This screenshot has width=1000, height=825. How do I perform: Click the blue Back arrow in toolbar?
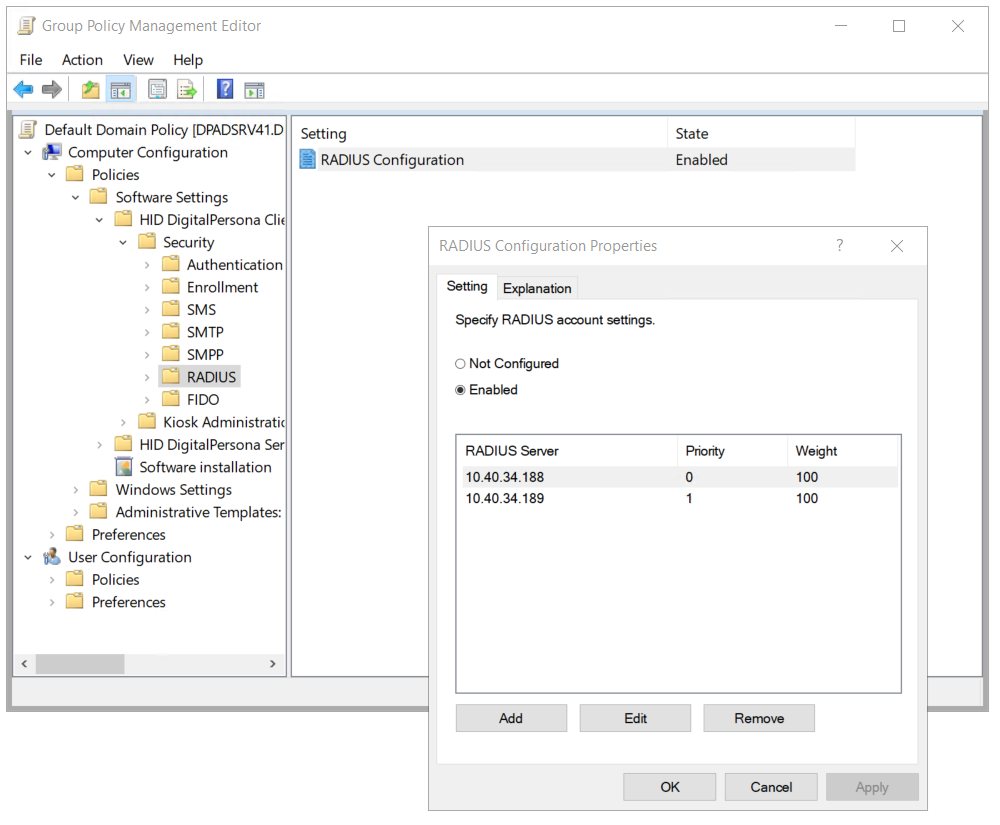(23, 90)
